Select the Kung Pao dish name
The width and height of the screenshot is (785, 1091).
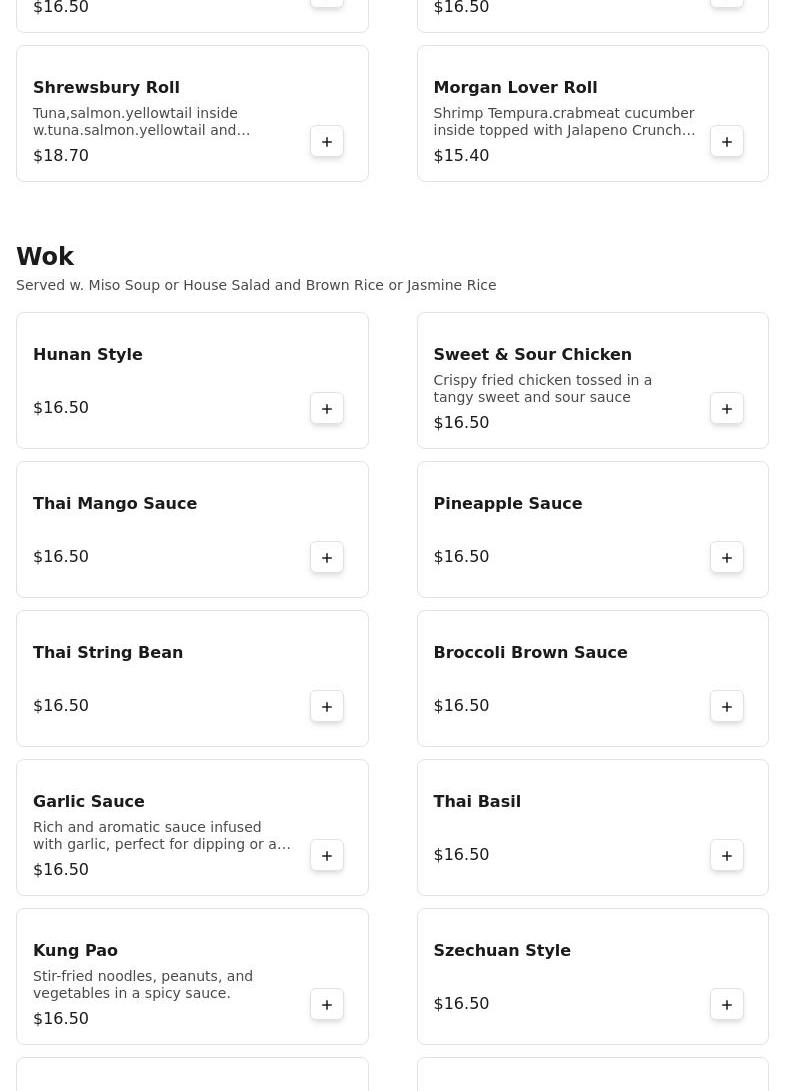pyautogui.click(x=75, y=951)
